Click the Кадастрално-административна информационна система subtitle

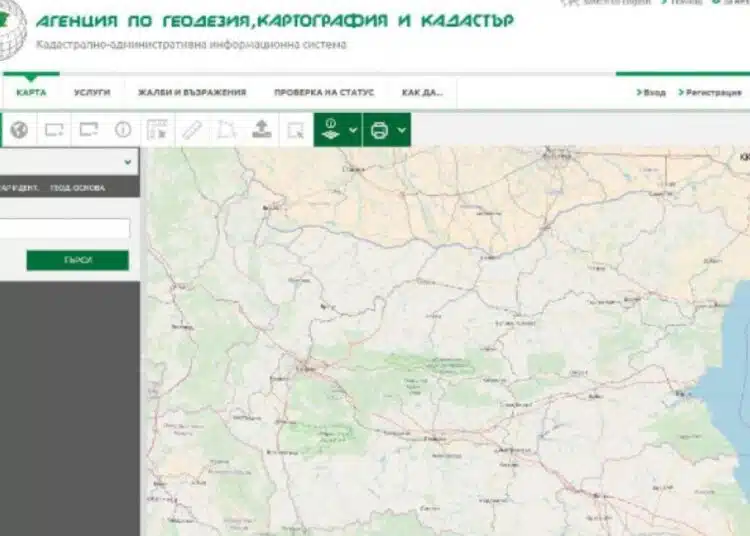191,44
